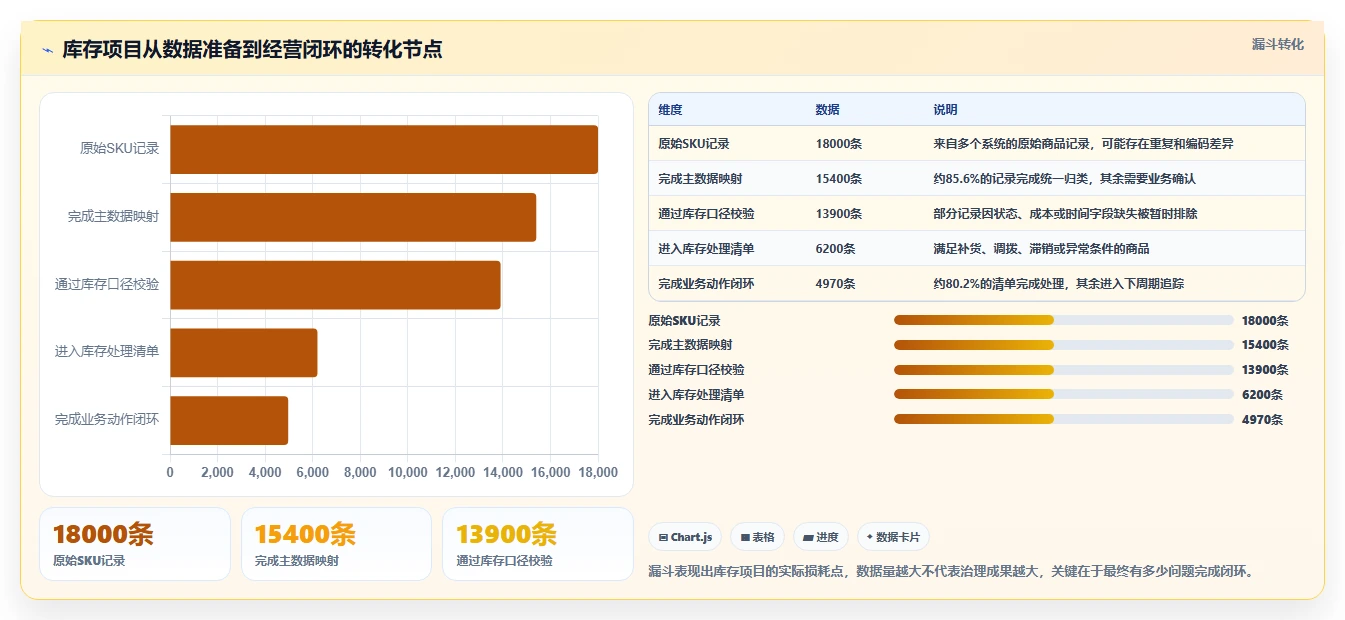Click the 原始SKU记录 progress bar
Viewport: 1345px width, 620px height.
tap(1063, 320)
